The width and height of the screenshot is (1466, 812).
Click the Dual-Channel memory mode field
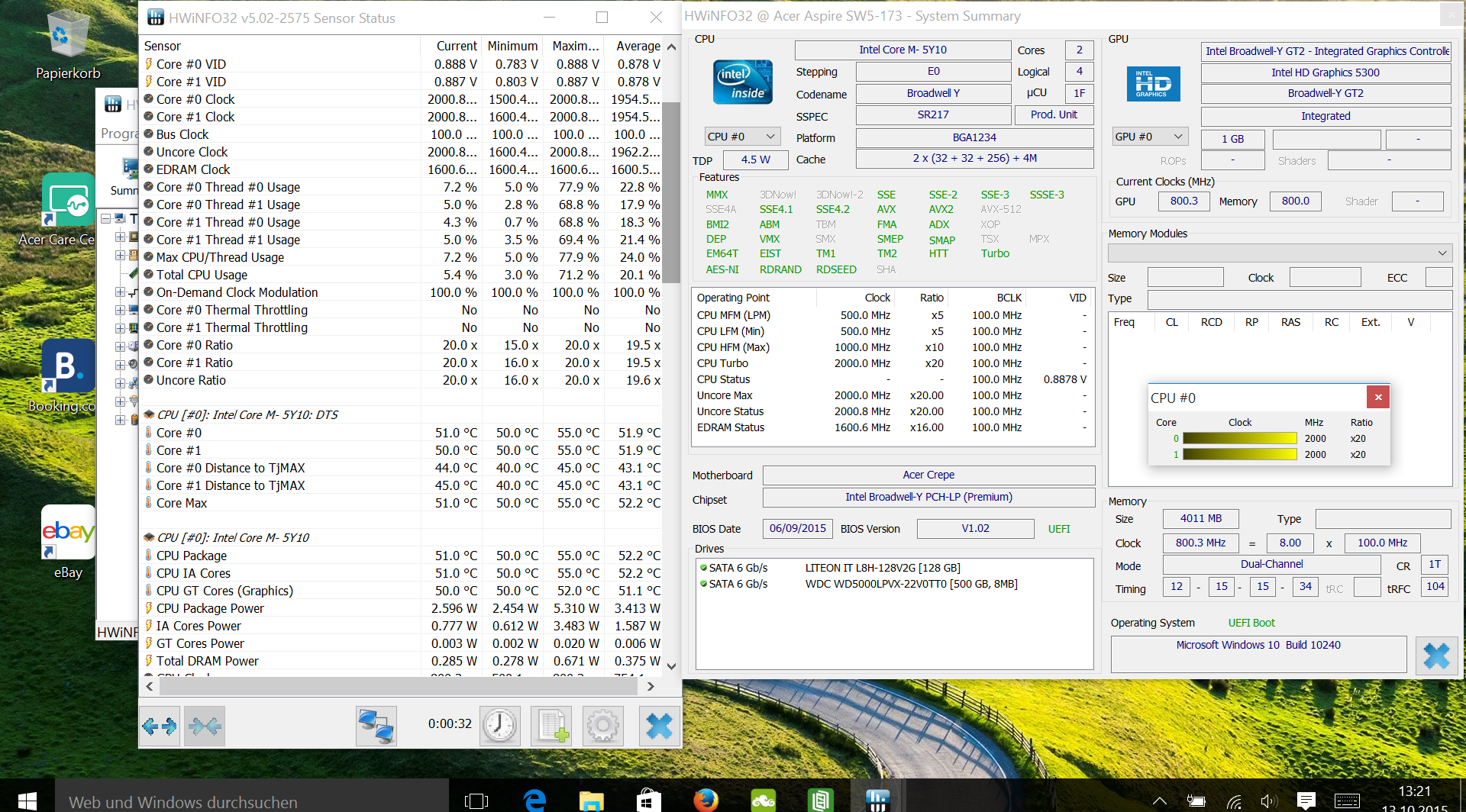pyautogui.click(x=1271, y=565)
